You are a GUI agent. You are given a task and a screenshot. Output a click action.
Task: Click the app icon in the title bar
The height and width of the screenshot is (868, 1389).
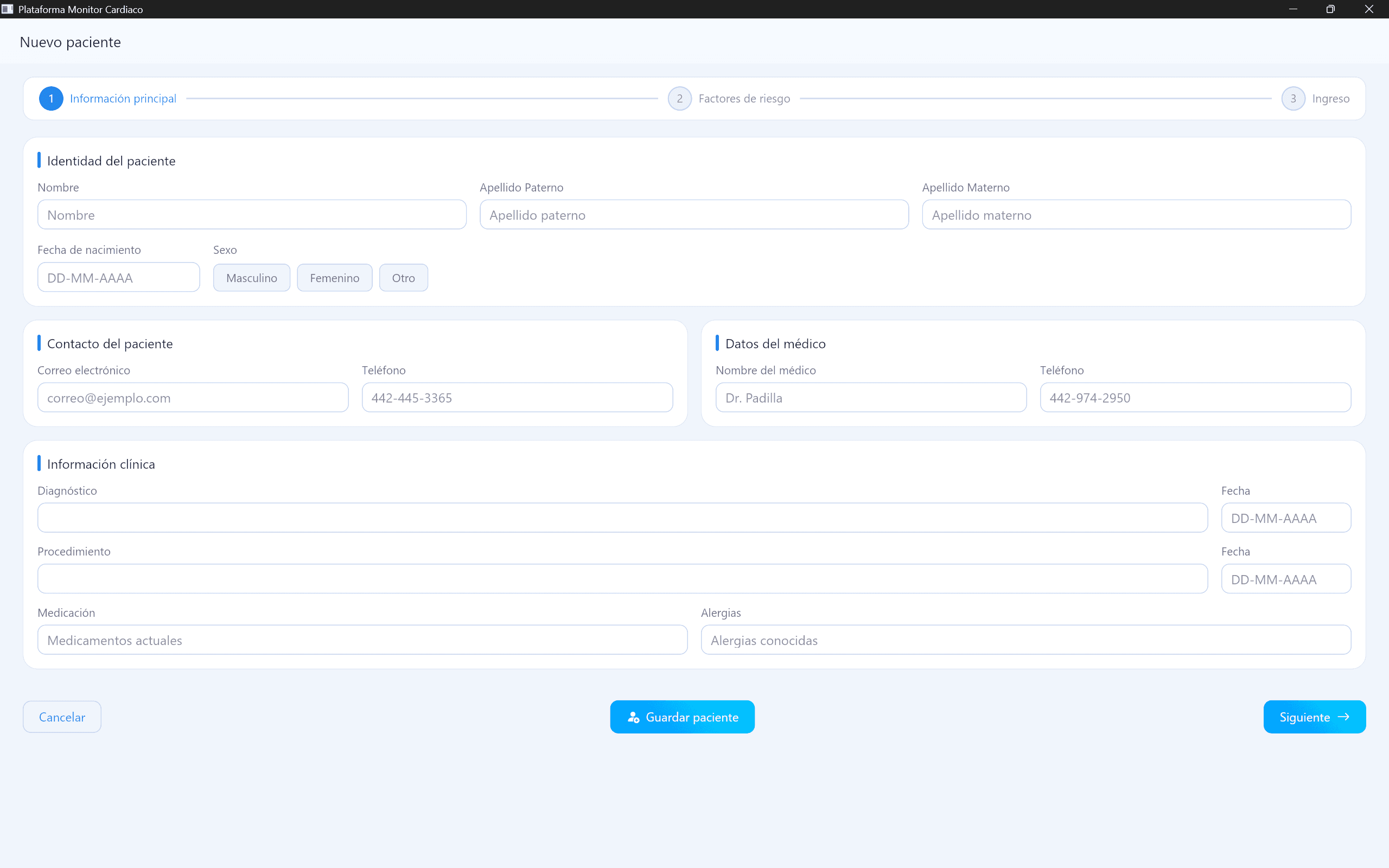click(8, 9)
